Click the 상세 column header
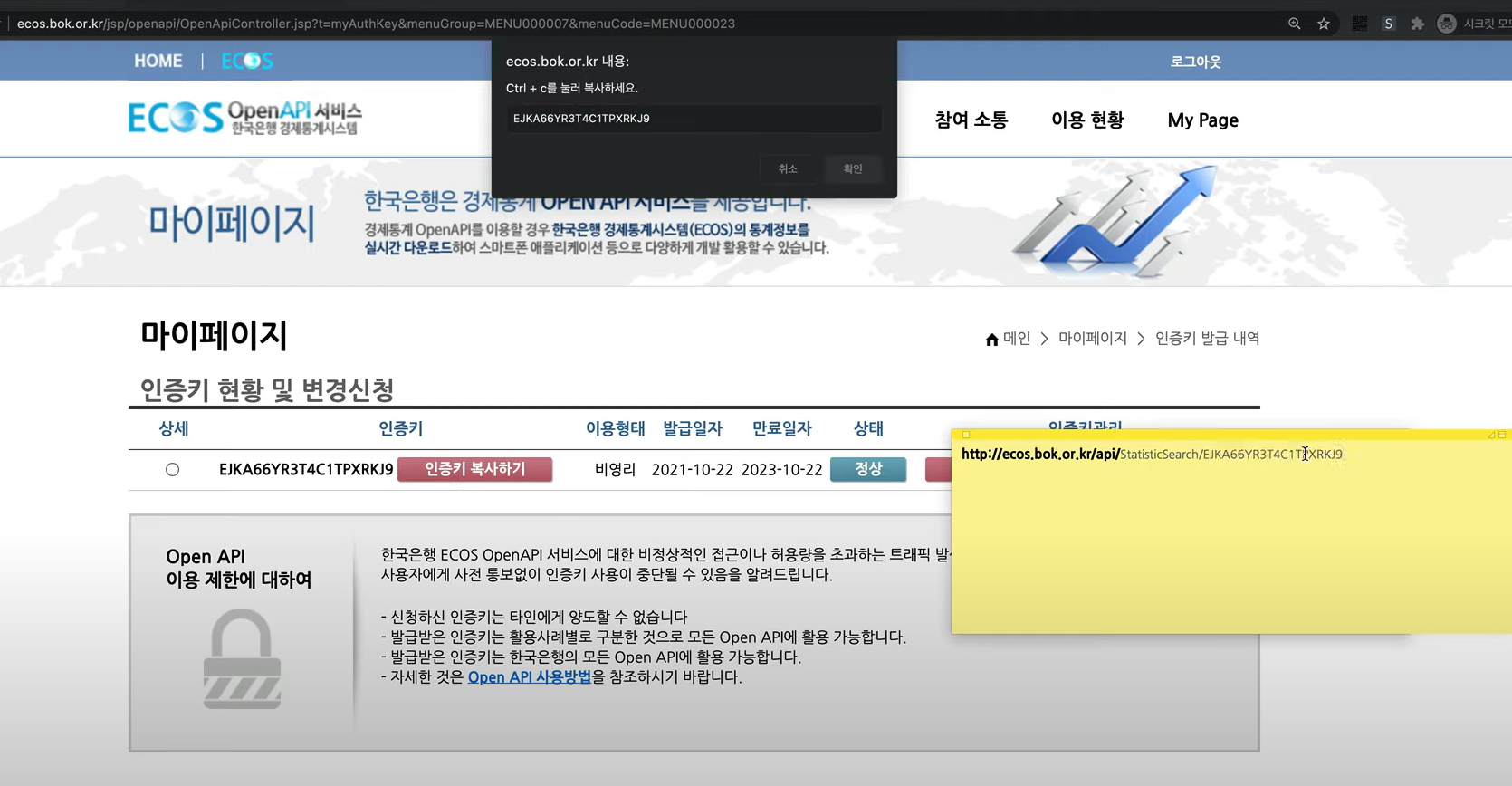 174,428
